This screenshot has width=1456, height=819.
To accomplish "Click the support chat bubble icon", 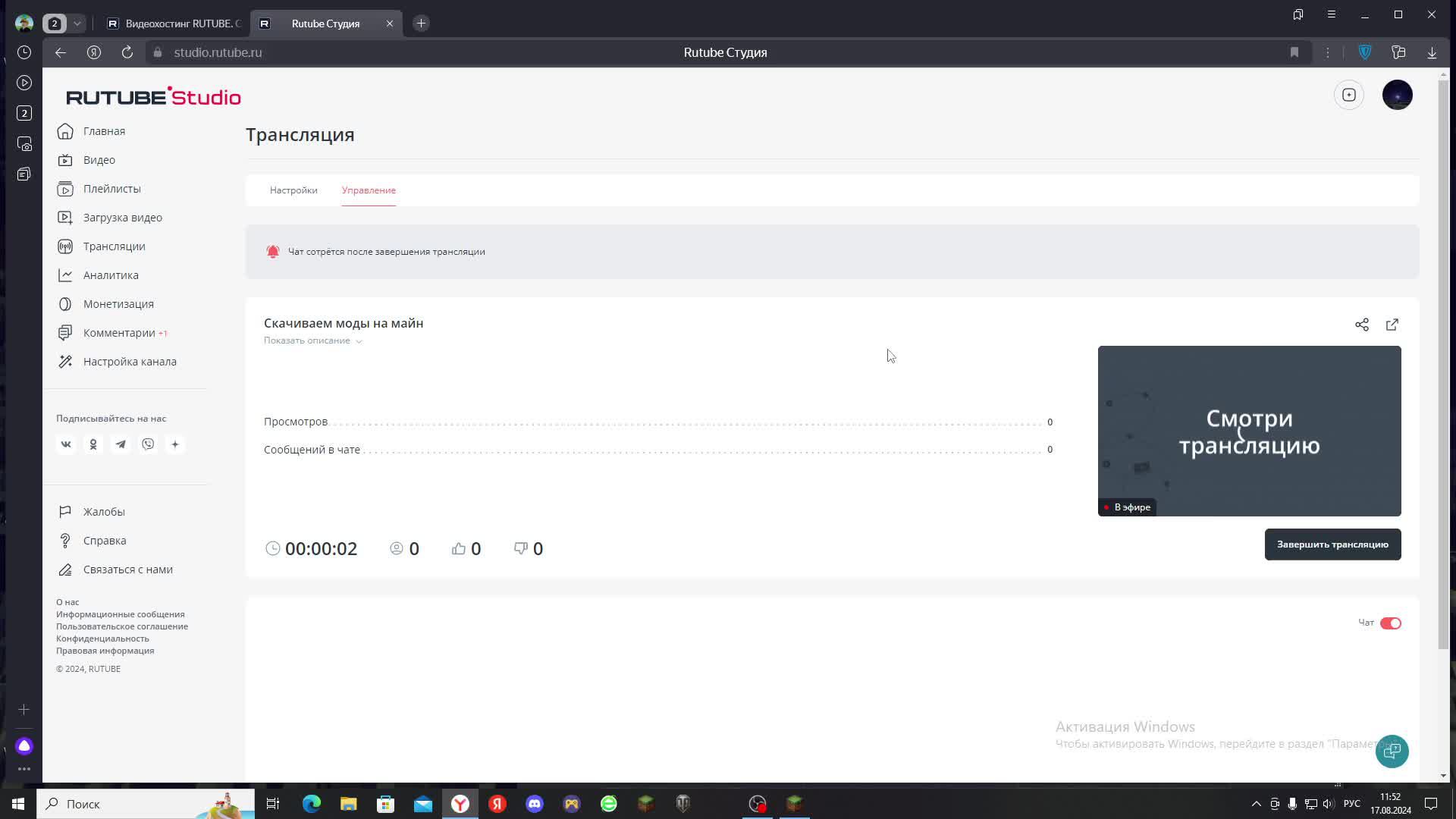I will (1392, 751).
